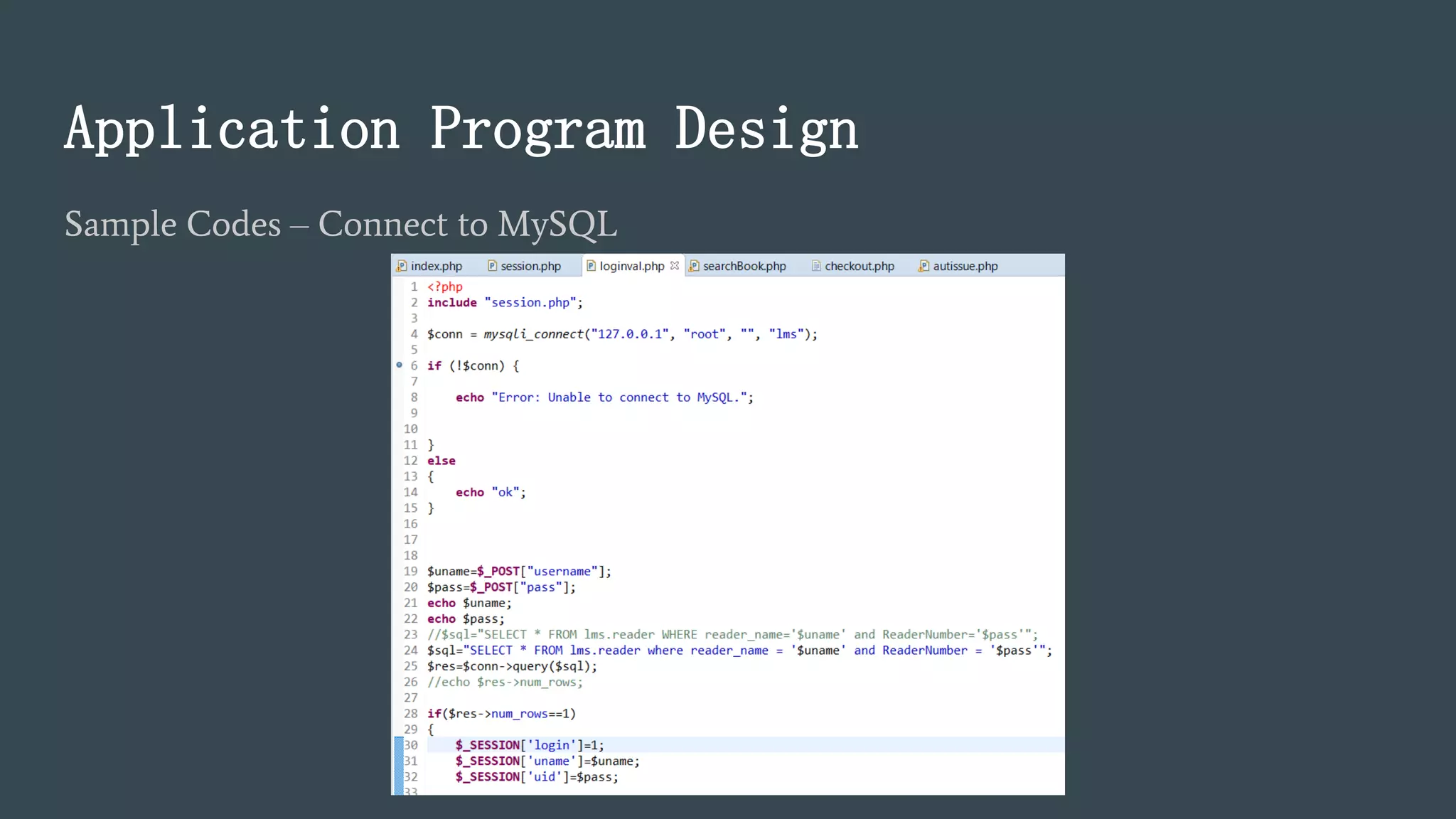Click "127.0.0.1" host string
This screenshot has height=819, width=1456.
pos(630,334)
